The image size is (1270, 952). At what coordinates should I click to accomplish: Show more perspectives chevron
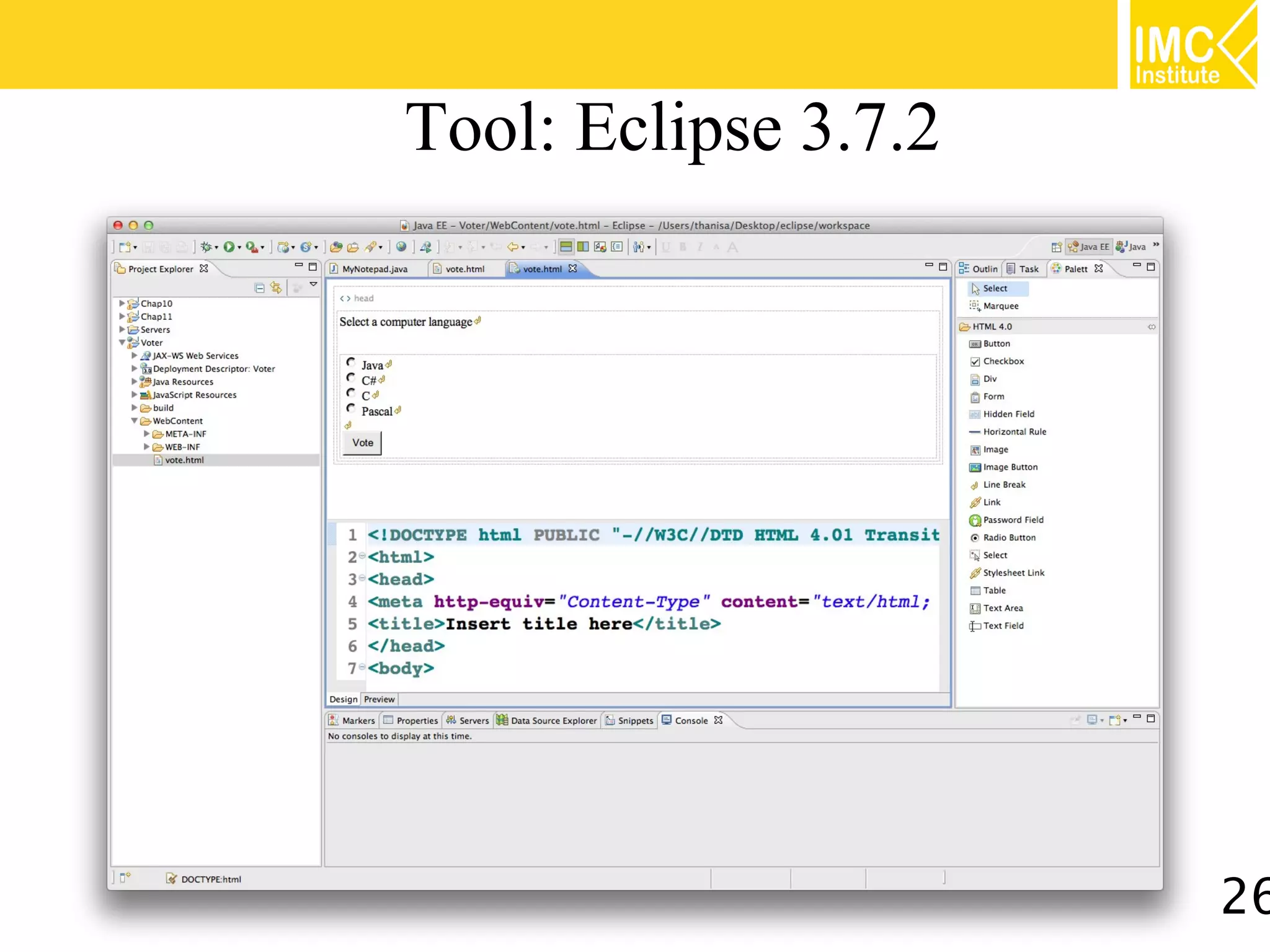click(x=1156, y=245)
